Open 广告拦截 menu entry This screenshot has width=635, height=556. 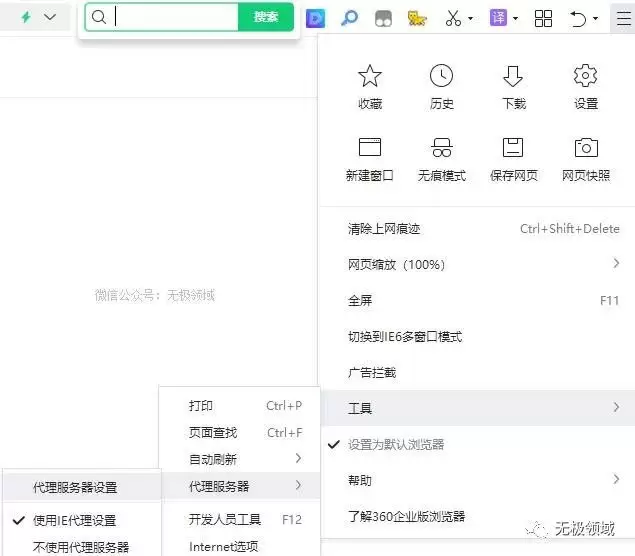click(x=478, y=372)
